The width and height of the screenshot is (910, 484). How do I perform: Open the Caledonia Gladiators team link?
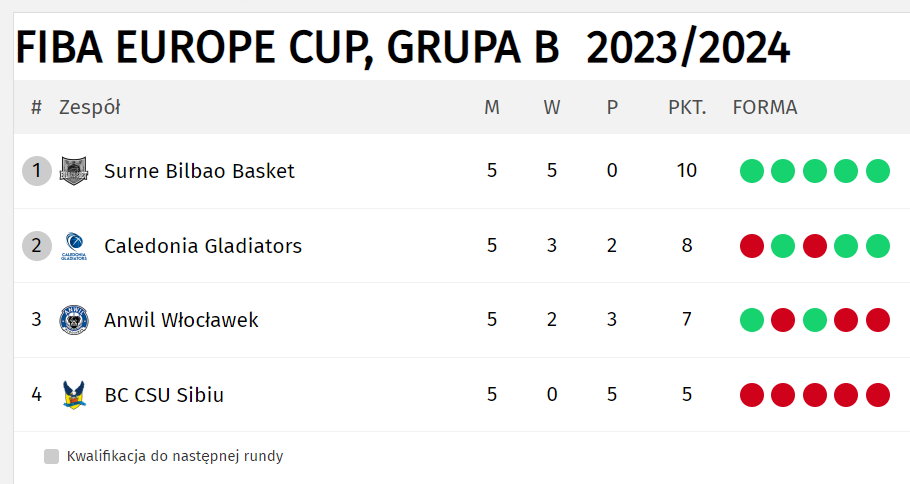[x=203, y=246]
